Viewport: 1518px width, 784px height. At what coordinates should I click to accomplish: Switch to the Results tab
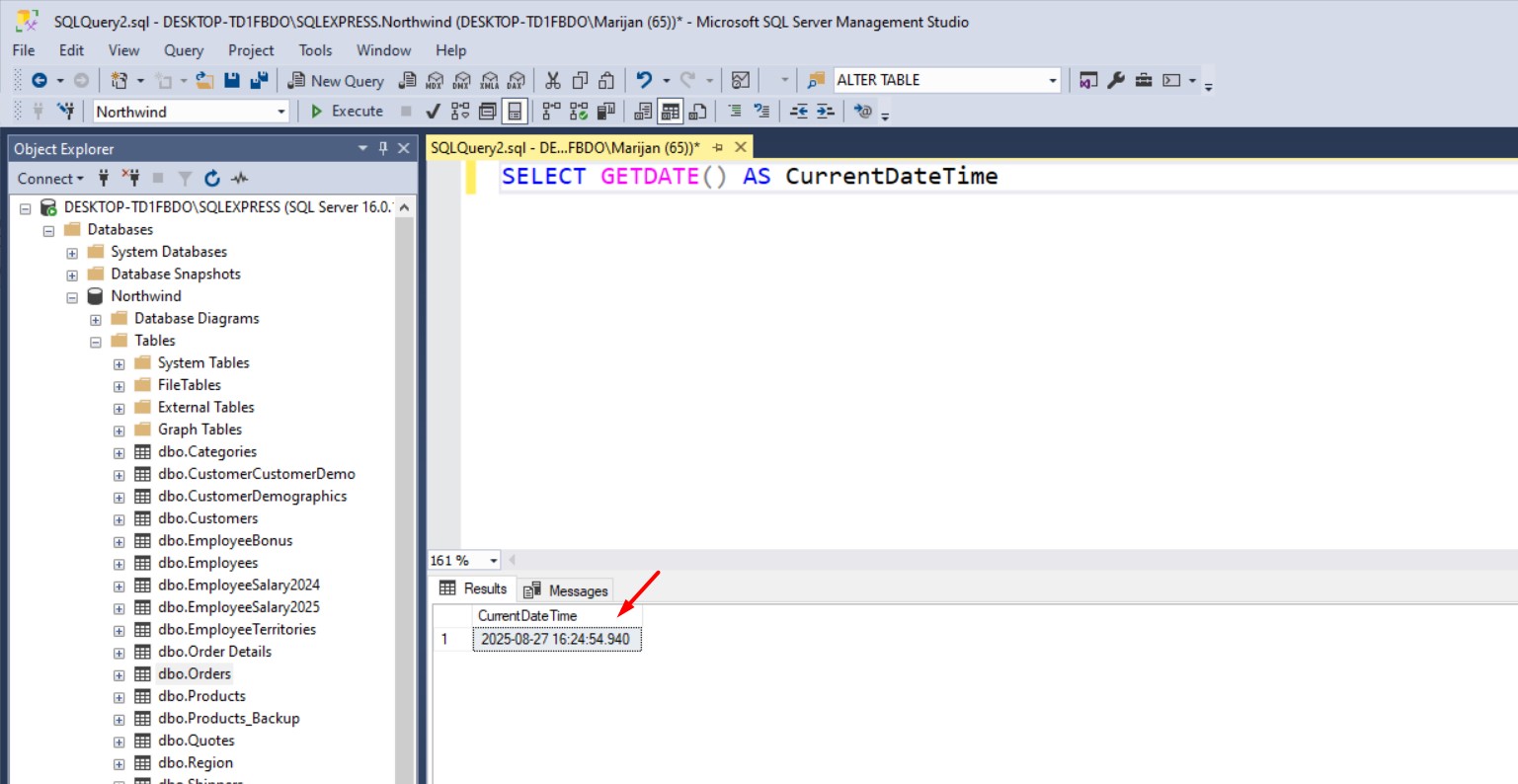474,588
